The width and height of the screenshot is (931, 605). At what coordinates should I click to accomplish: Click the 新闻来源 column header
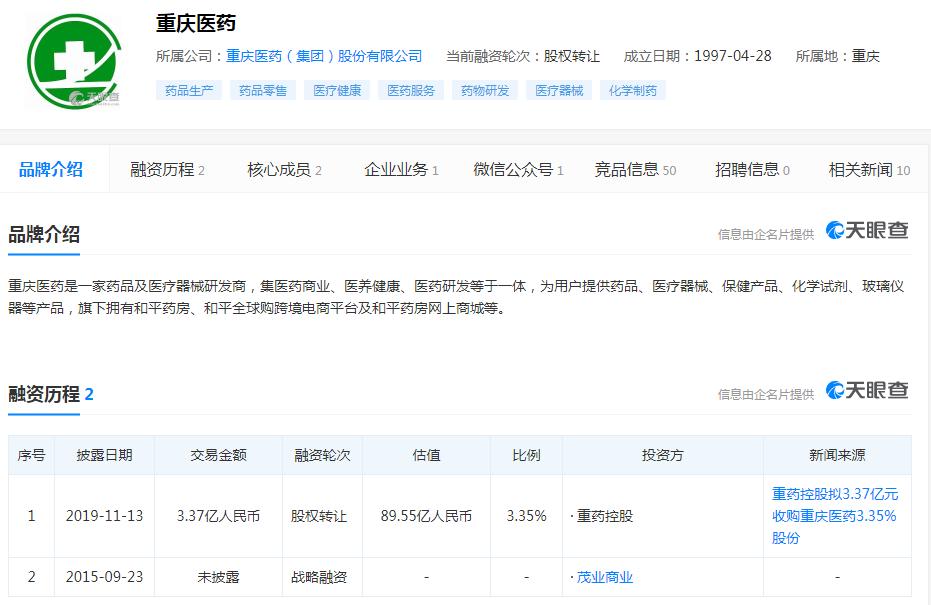tap(837, 455)
